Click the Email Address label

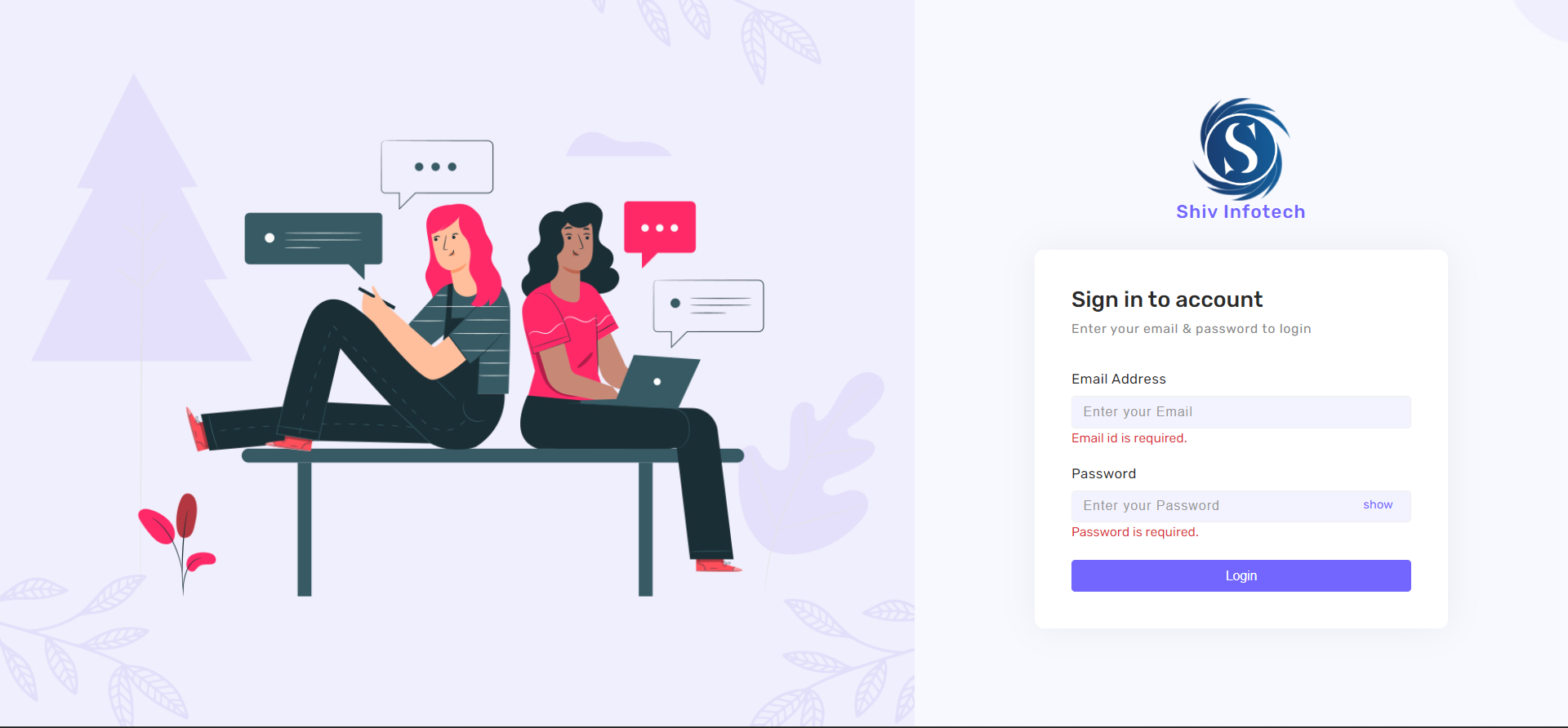coord(1119,379)
